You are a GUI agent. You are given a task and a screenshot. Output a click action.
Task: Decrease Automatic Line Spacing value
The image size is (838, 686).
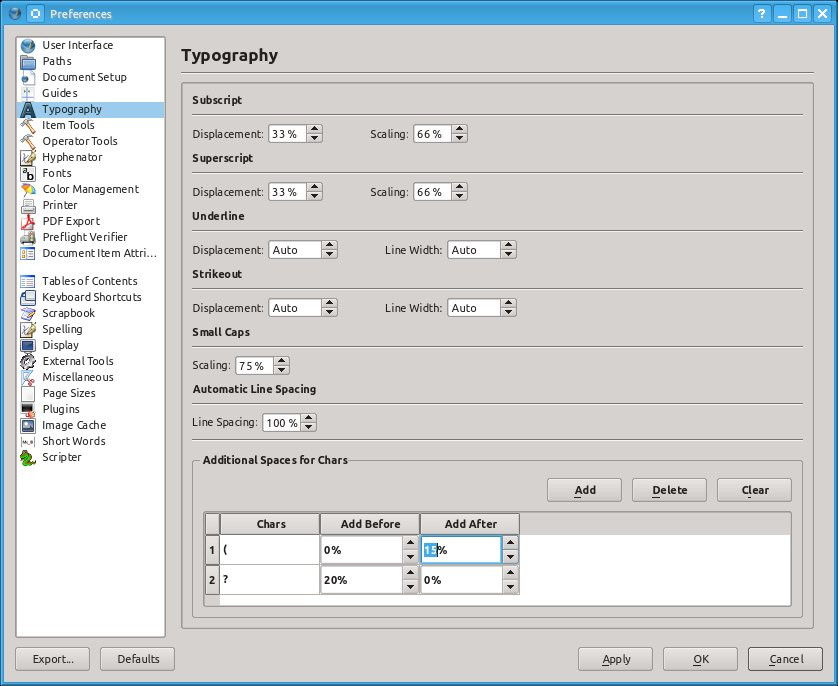coord(309,428)
